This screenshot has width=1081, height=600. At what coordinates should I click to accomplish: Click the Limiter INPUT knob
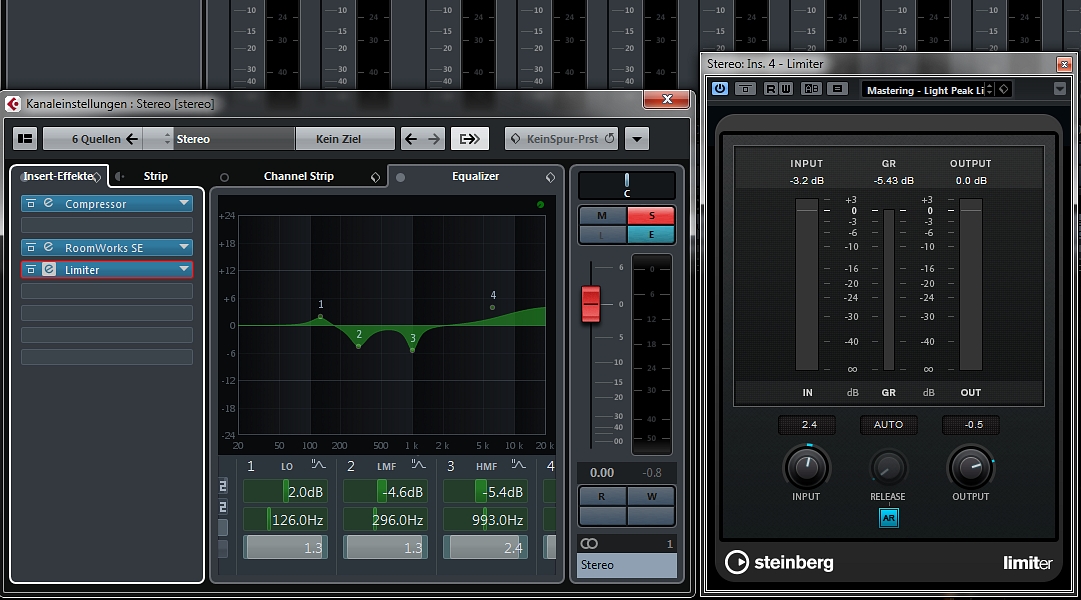(x=806, y=468)
